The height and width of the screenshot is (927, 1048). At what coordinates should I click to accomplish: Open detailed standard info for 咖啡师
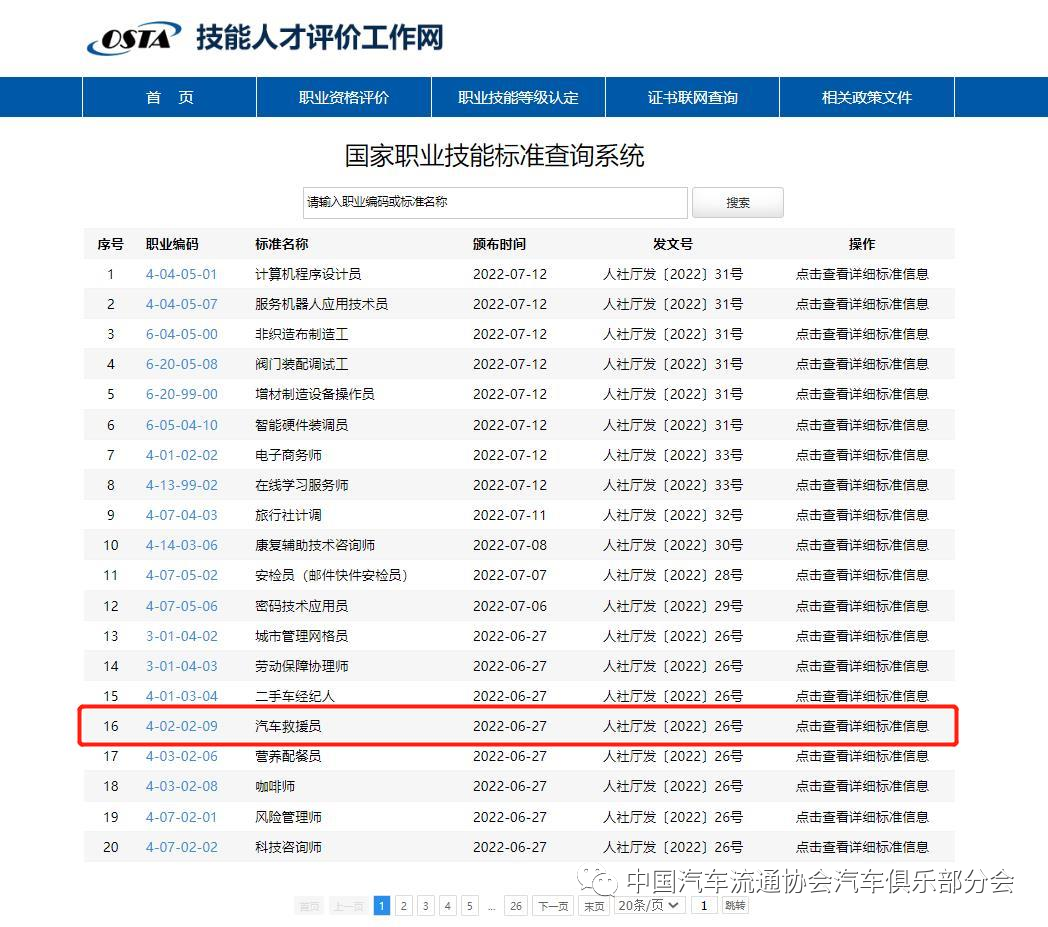tap(862, 786)
